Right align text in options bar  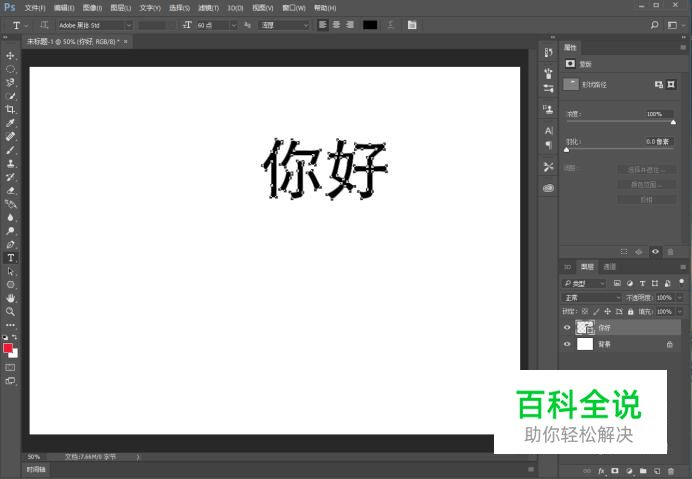coord(350,25)
